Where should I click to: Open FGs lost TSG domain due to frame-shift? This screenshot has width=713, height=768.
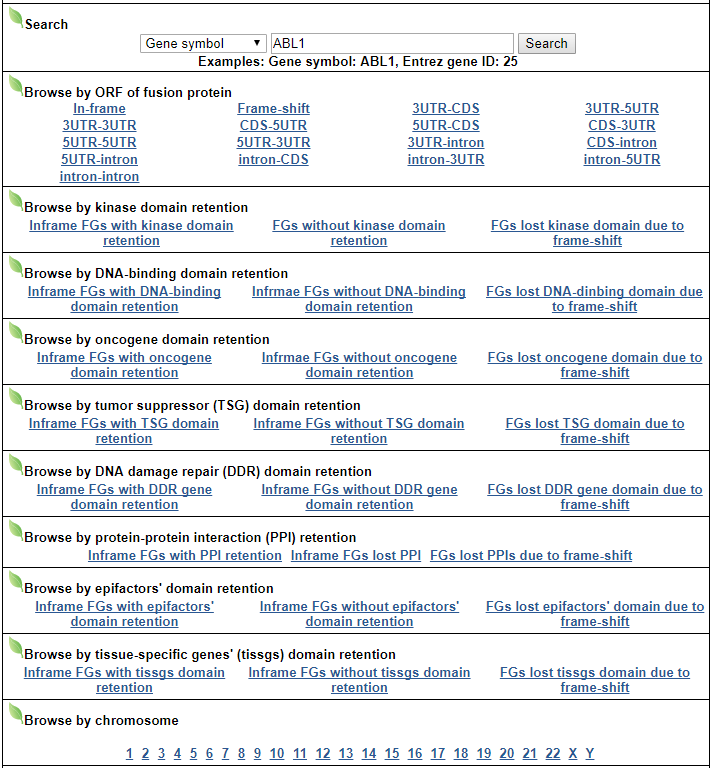click(595, 431)
